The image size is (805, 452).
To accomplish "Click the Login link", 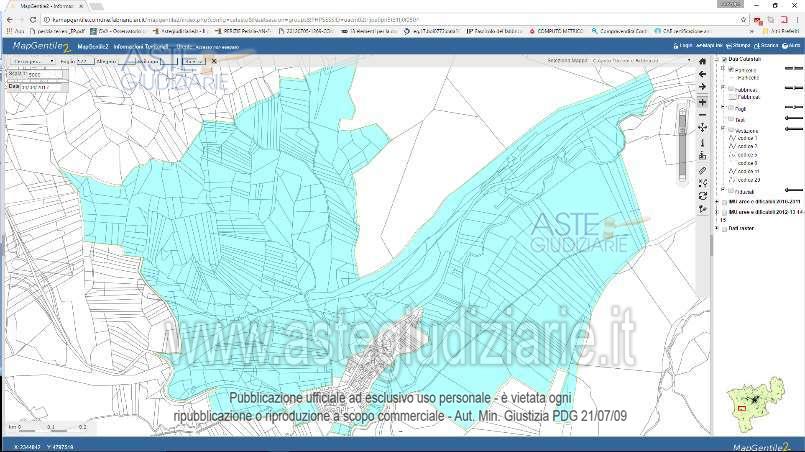I will click(x=684, y=46).
